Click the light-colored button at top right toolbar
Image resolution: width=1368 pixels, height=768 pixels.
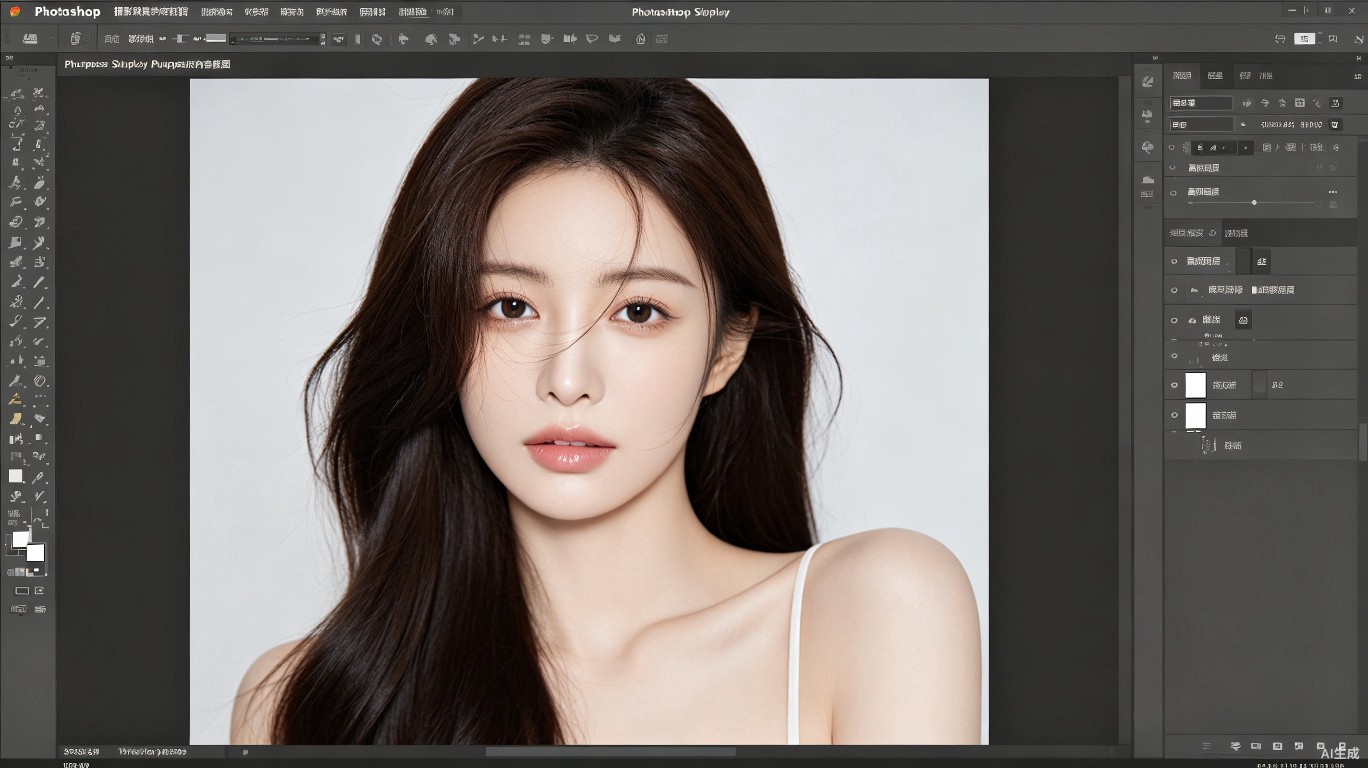[x=1305, y=39]
